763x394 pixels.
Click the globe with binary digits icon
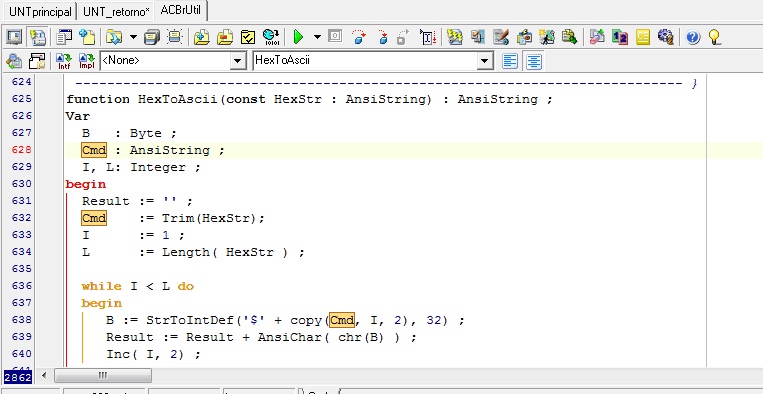click(x=271, y=37)
